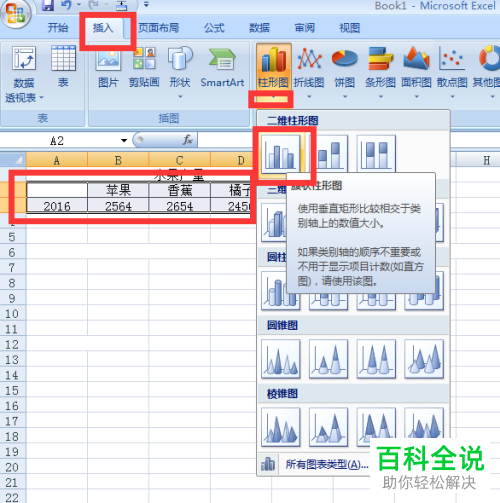Open the 审阅 ribbon tab
This screenshot has height=503, width=500.
(304, 28)
